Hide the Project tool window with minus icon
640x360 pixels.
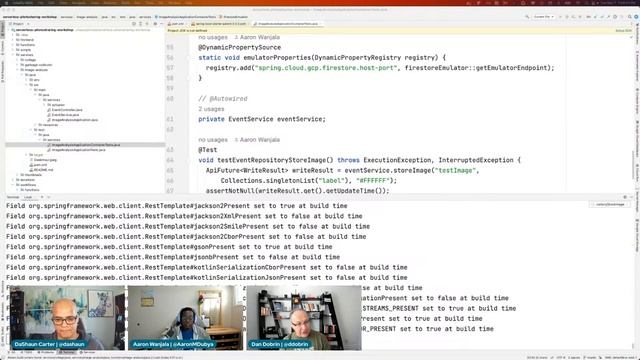point(161,24)
